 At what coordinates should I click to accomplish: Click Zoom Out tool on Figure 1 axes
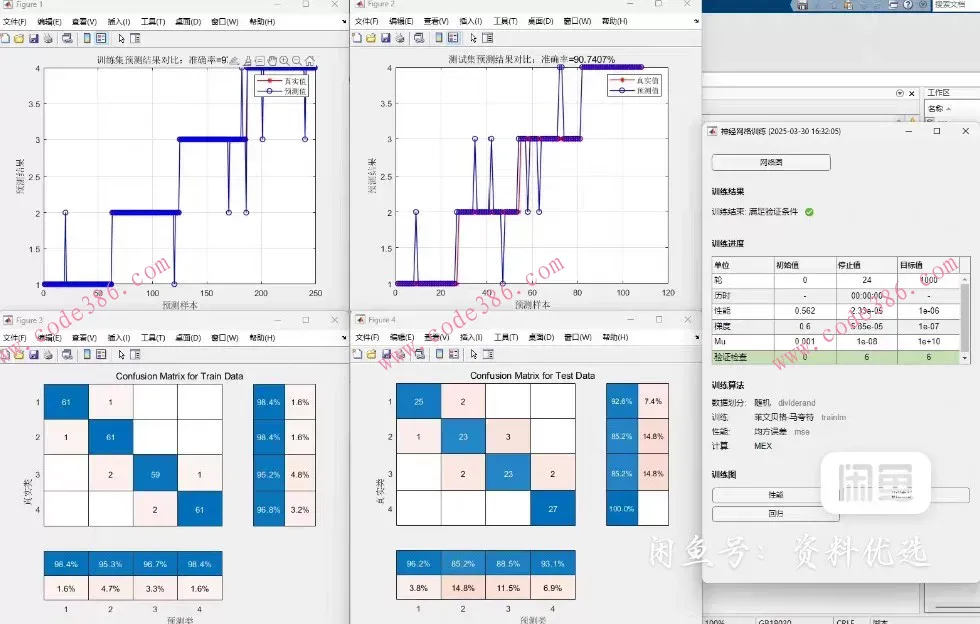point(297,61)
